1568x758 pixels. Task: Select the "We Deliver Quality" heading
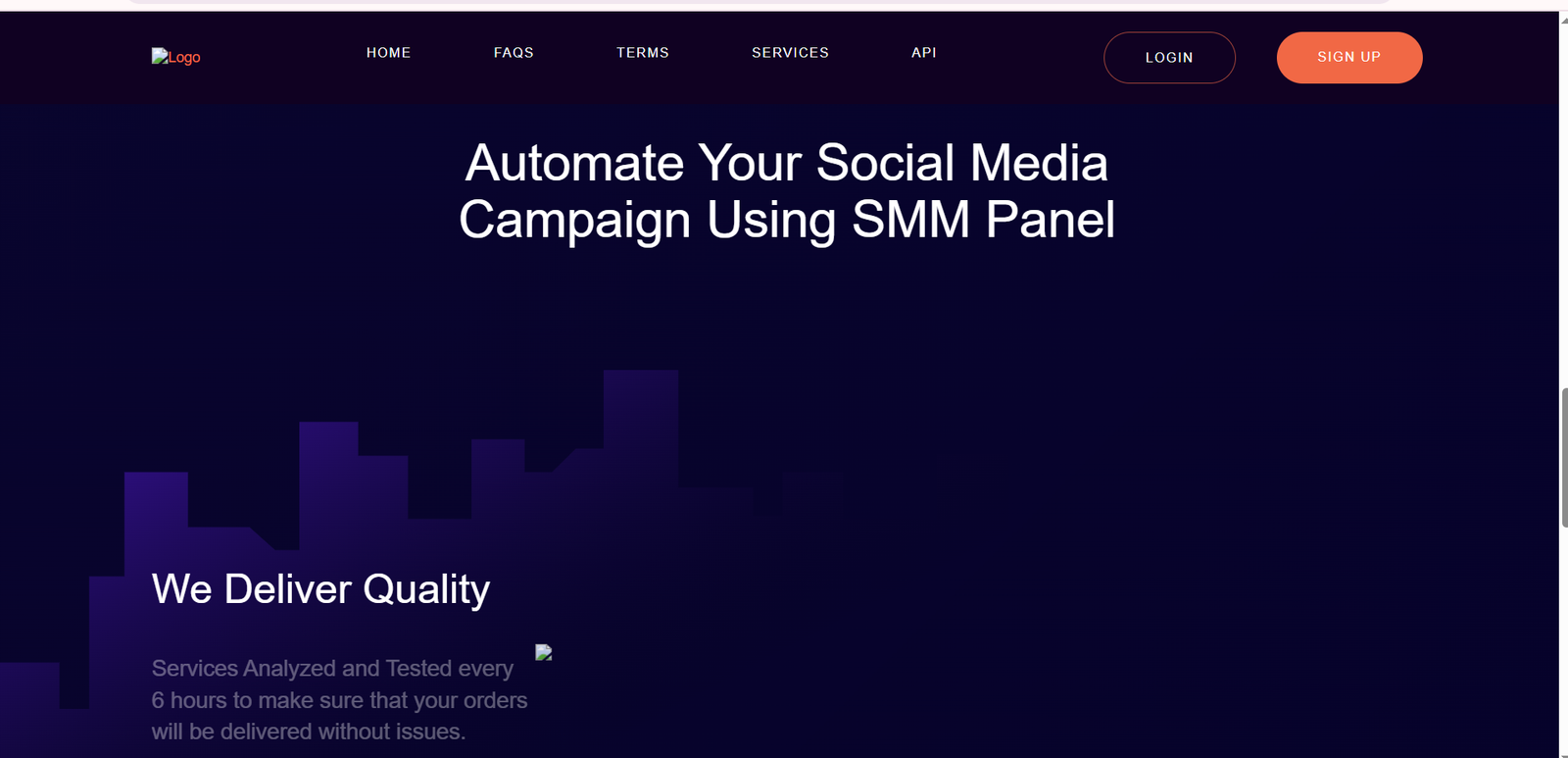point(320,589)
